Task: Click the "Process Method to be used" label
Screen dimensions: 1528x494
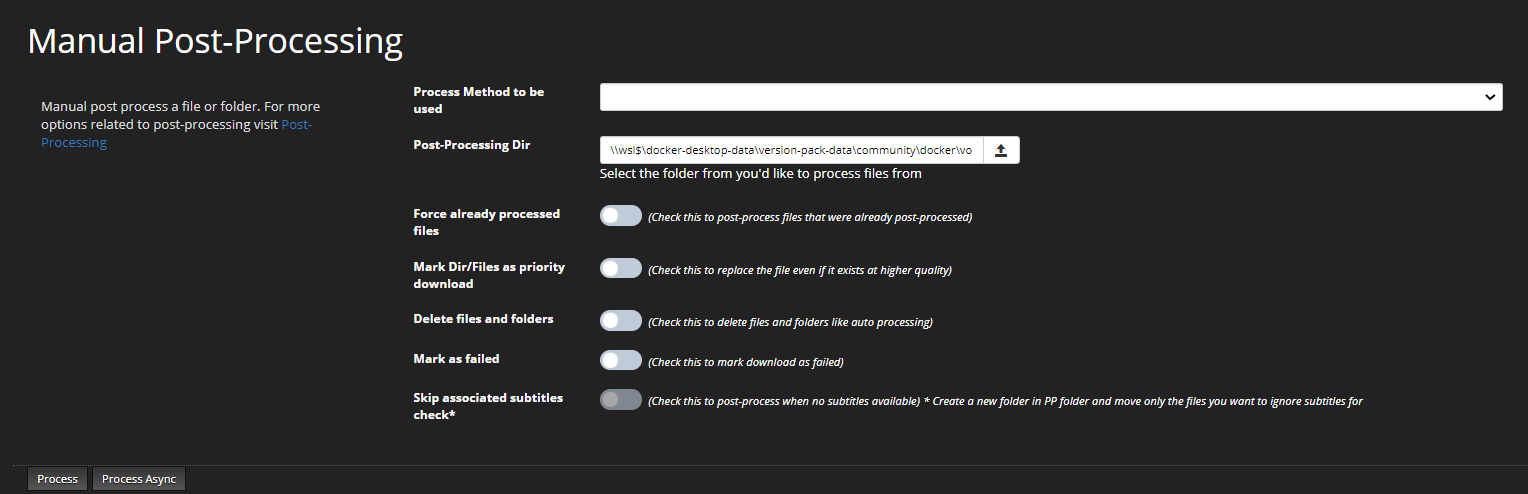Action: (x=478, y=100)
